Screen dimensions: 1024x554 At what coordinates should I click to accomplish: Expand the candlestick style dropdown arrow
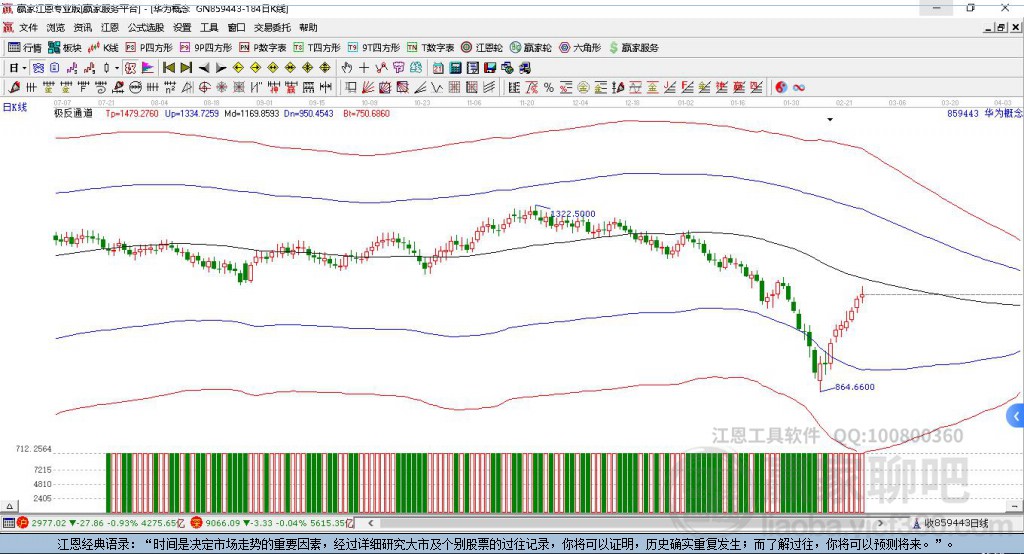[x=117, y=68]
